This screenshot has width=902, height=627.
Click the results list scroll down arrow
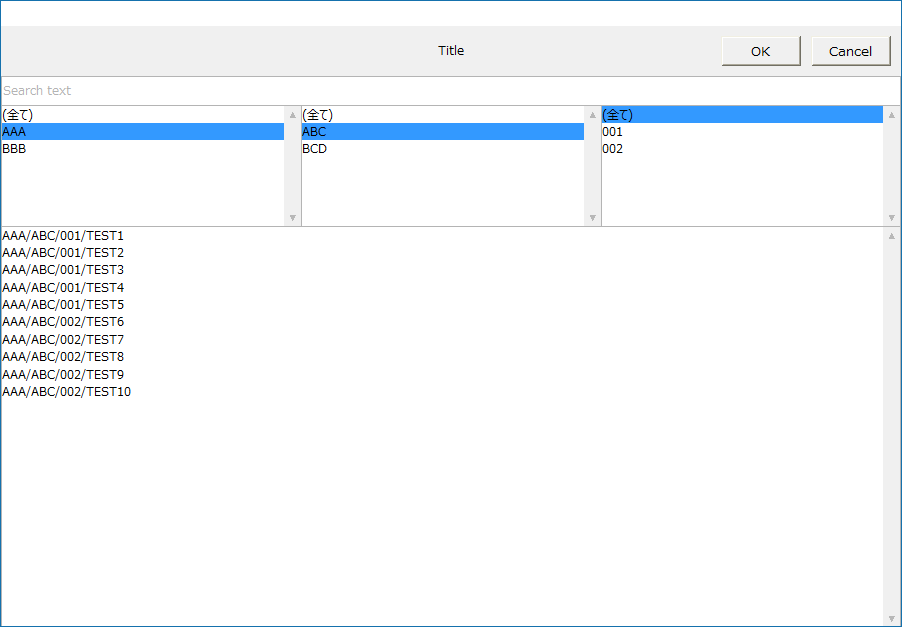tap(892, 618)
